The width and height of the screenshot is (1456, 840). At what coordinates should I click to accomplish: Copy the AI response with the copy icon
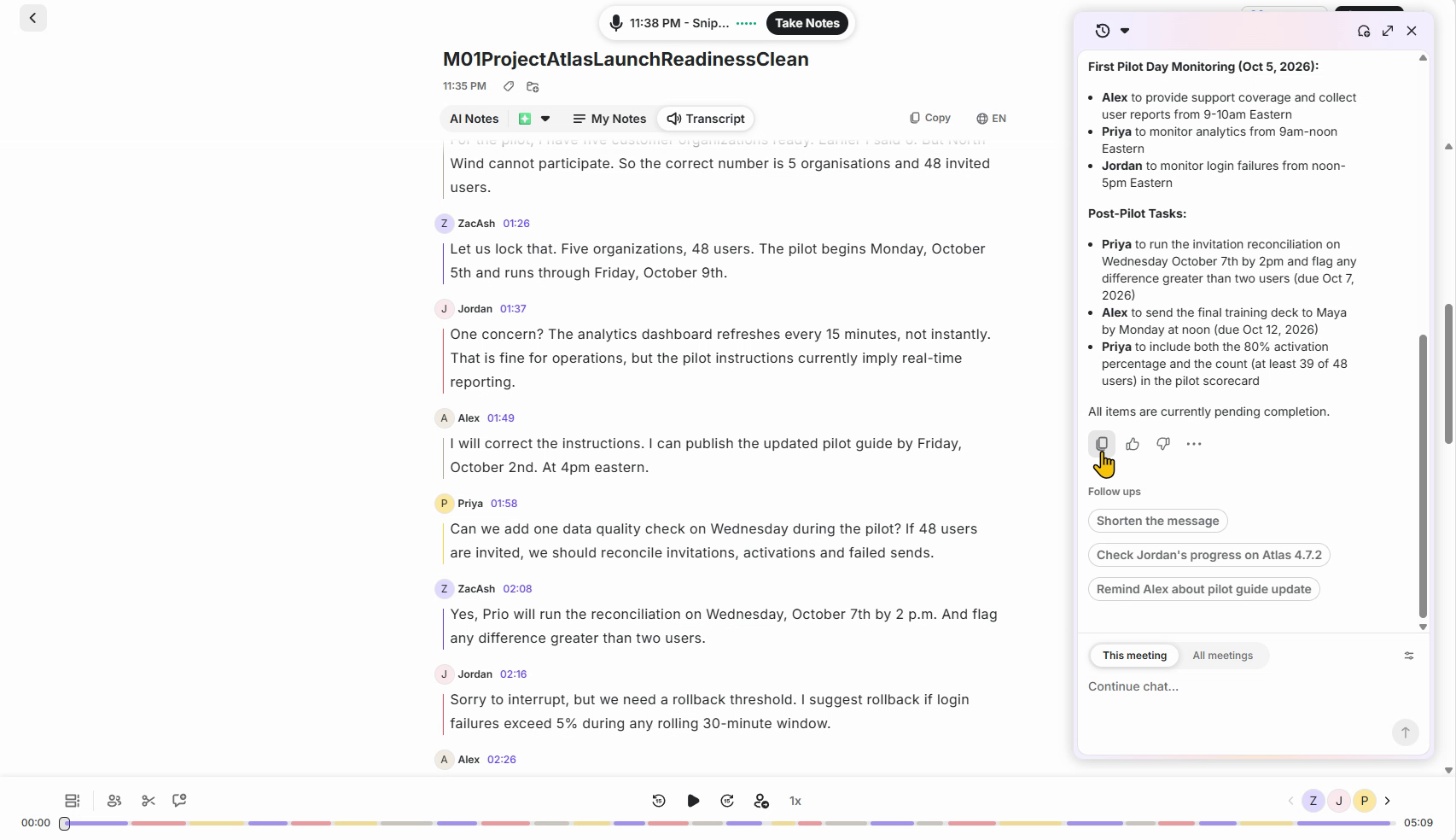1102,444
